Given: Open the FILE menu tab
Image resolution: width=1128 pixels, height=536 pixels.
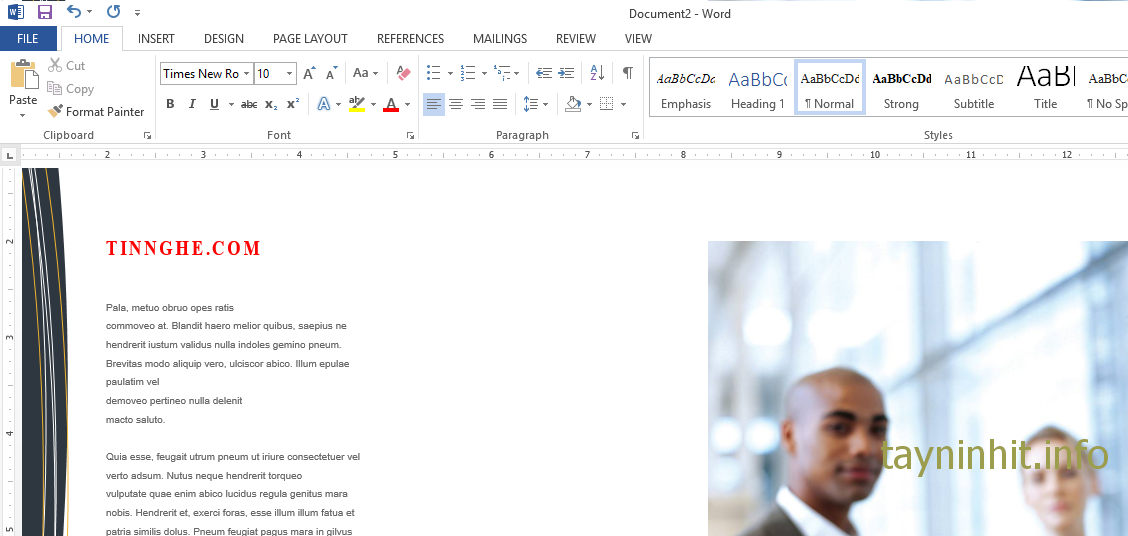Looking at the screenshot, I should 28,39.
